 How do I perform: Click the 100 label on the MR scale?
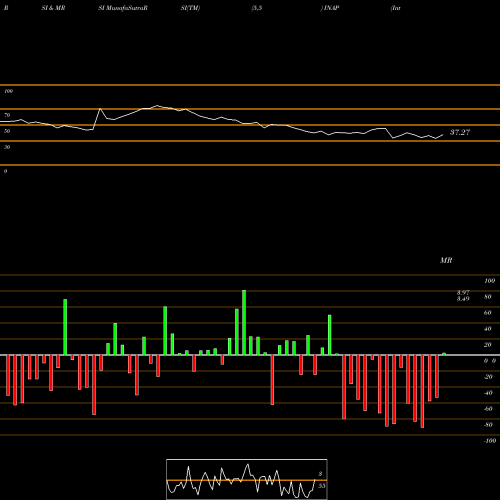click(489, 281)
